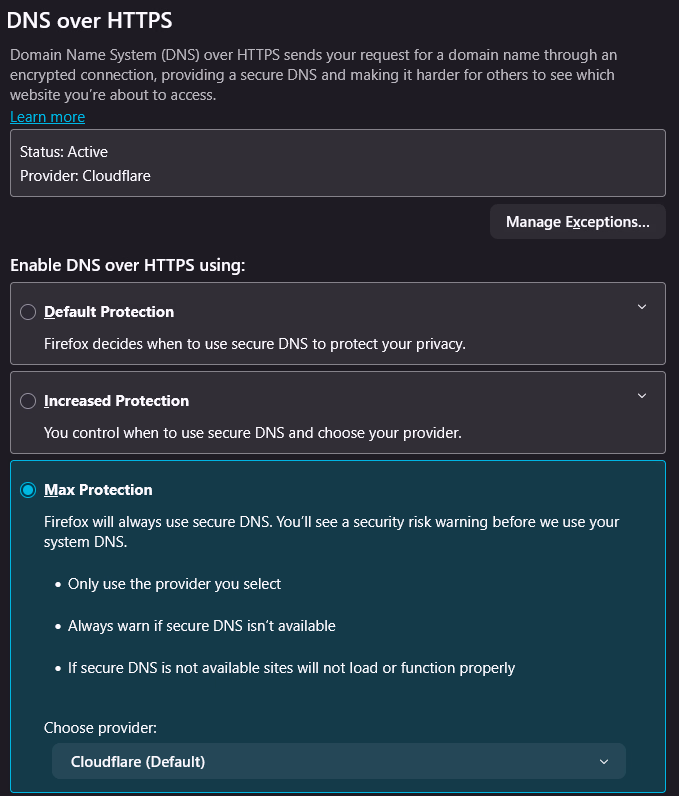
Task: Click the Status: Active text
Action: point(64,152)
